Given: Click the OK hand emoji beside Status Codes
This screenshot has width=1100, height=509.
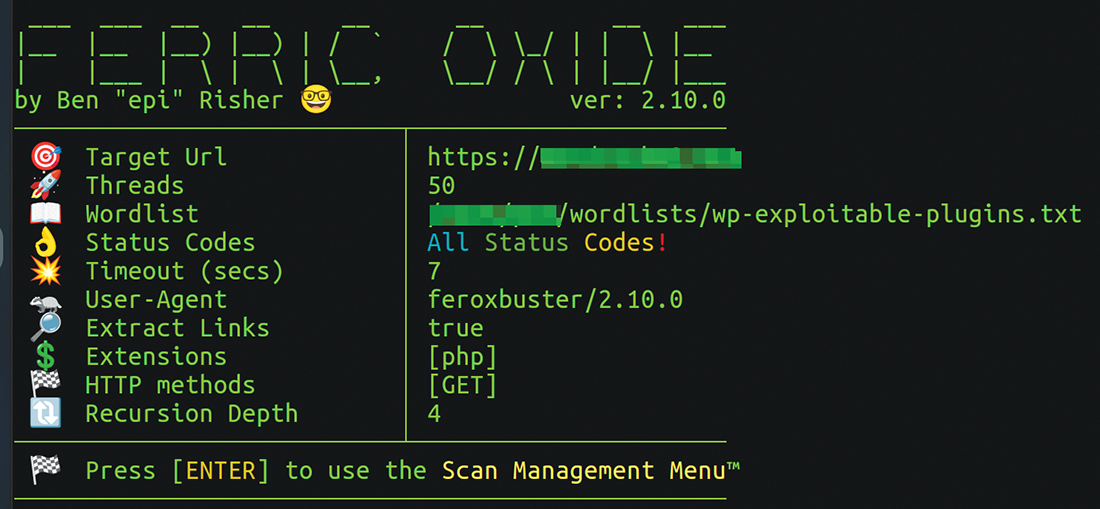Looking at the screenshot, I should click(46, 243).
